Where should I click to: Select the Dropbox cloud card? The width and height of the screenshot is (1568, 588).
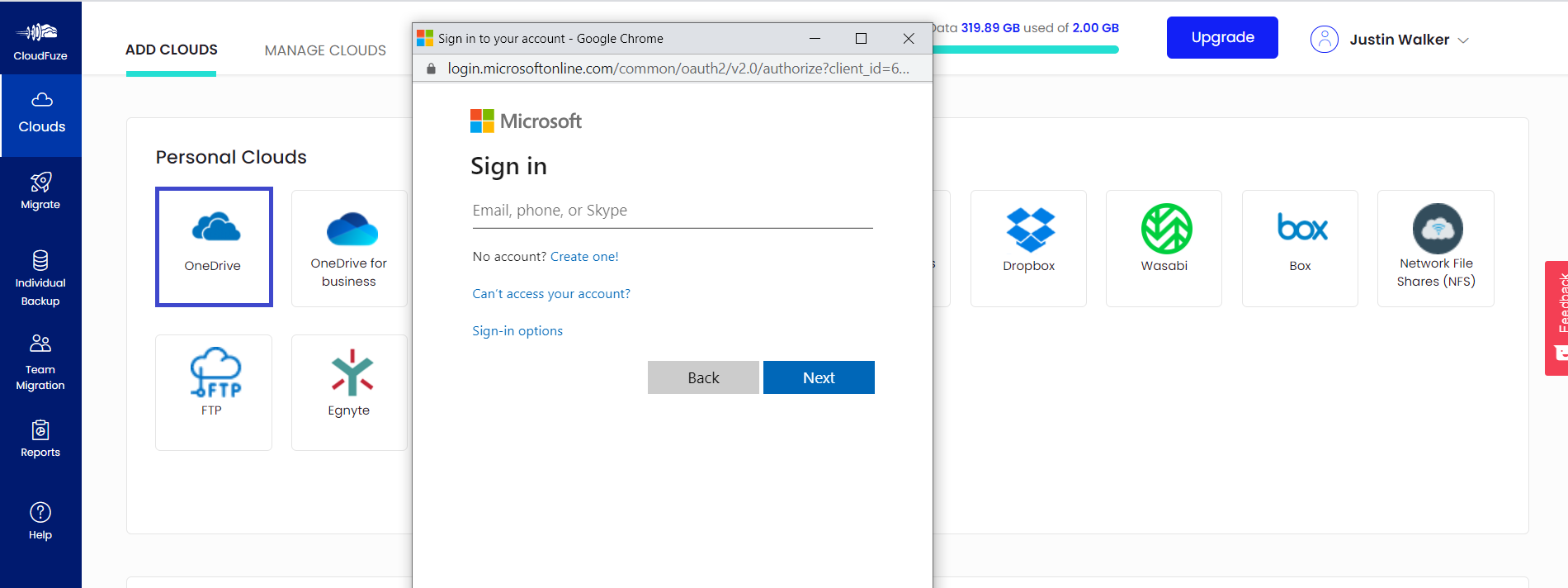point(1028,249)
